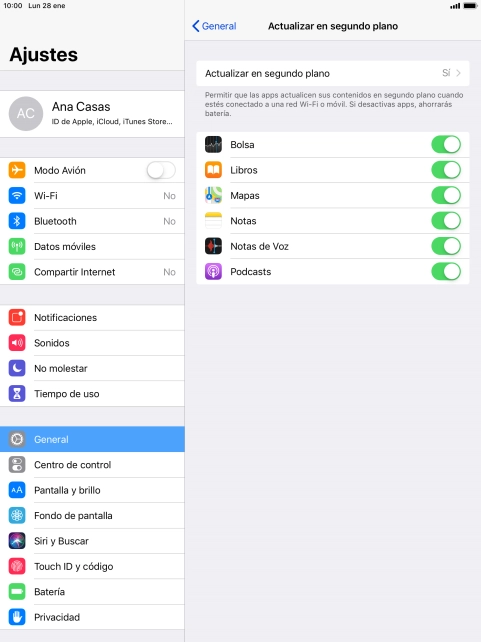Tap the Notas de Voz icon
The image size is (481, 642).
[x=213, y=246]
